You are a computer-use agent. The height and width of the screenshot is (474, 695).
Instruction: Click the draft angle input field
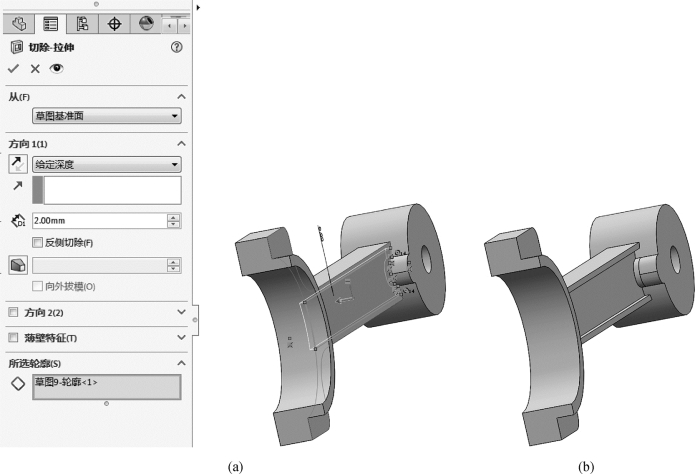(x=100, y=266)
